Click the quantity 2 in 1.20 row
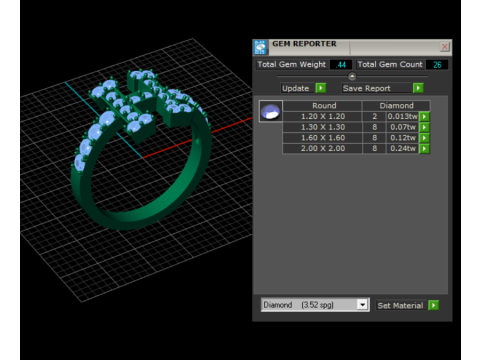This screenshot has width=480, height=360. [x=374, y=116]
